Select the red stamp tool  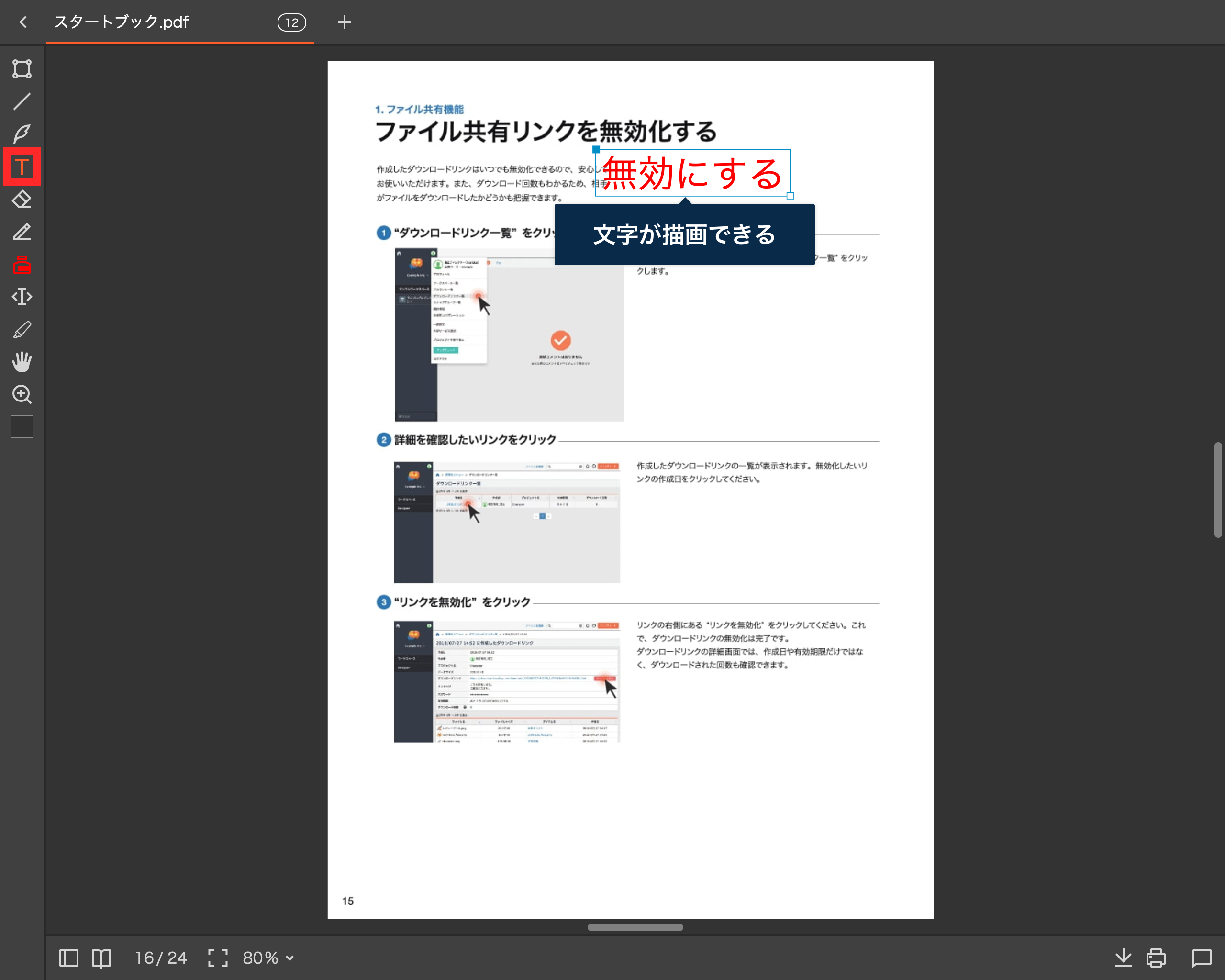(x=22, y=264)
